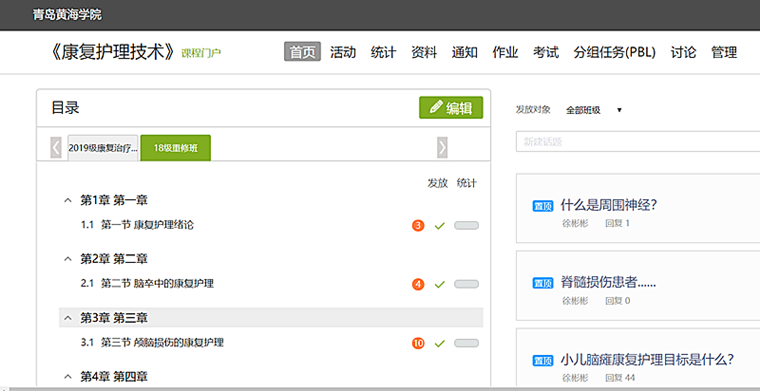Click the orange badge 4 for section 2.1
Image resolution: width=760 pixels, height=391 pixels.
click(418, 284)
